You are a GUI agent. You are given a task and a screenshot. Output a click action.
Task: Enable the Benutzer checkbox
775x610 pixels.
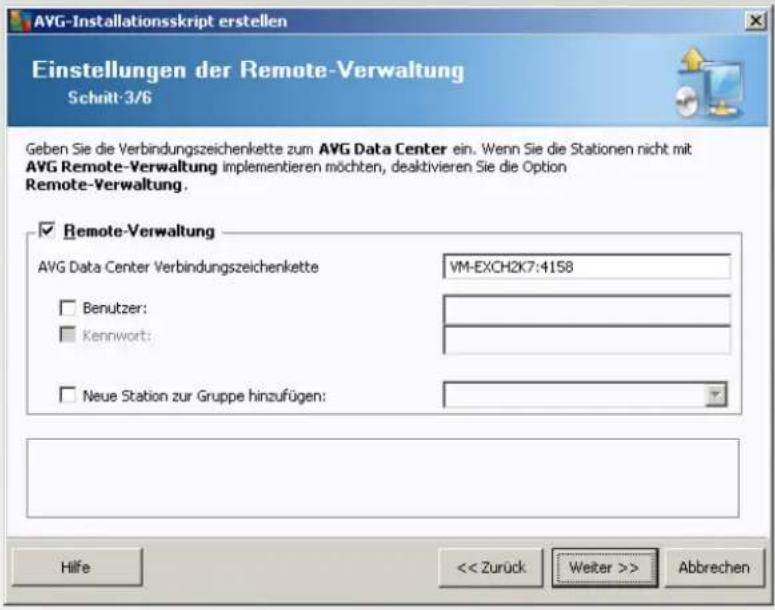(x=67, y=307)
